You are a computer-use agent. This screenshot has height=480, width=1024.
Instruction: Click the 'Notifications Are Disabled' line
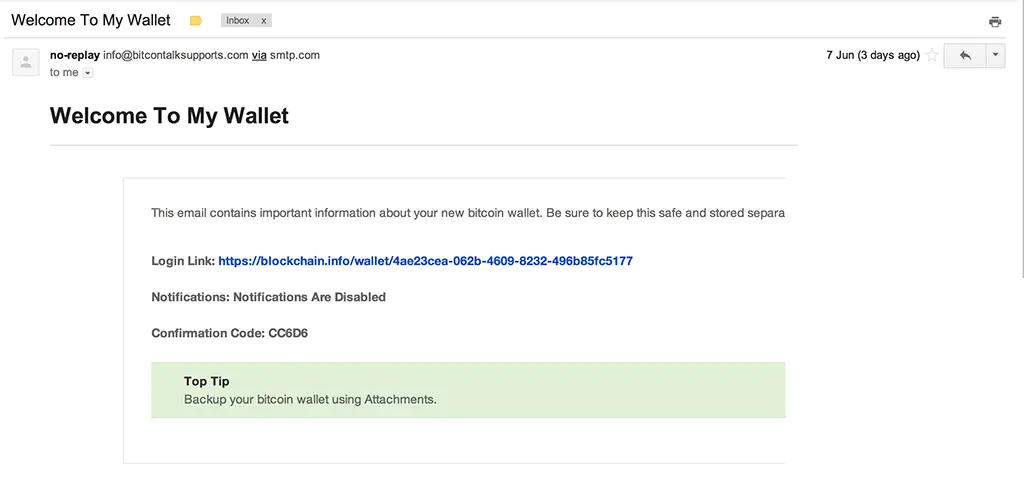268,297
